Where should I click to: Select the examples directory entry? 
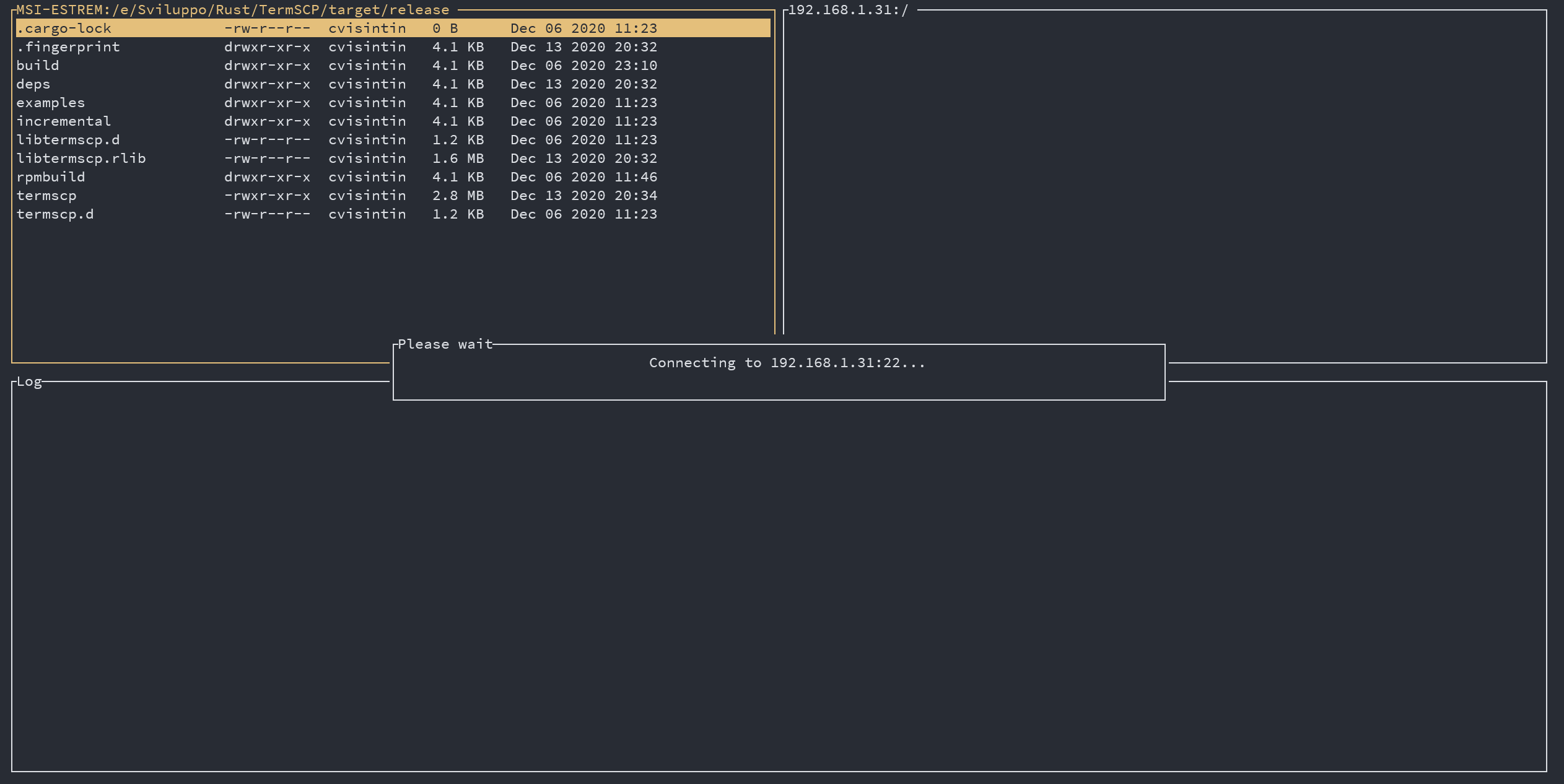click(51, 103)
